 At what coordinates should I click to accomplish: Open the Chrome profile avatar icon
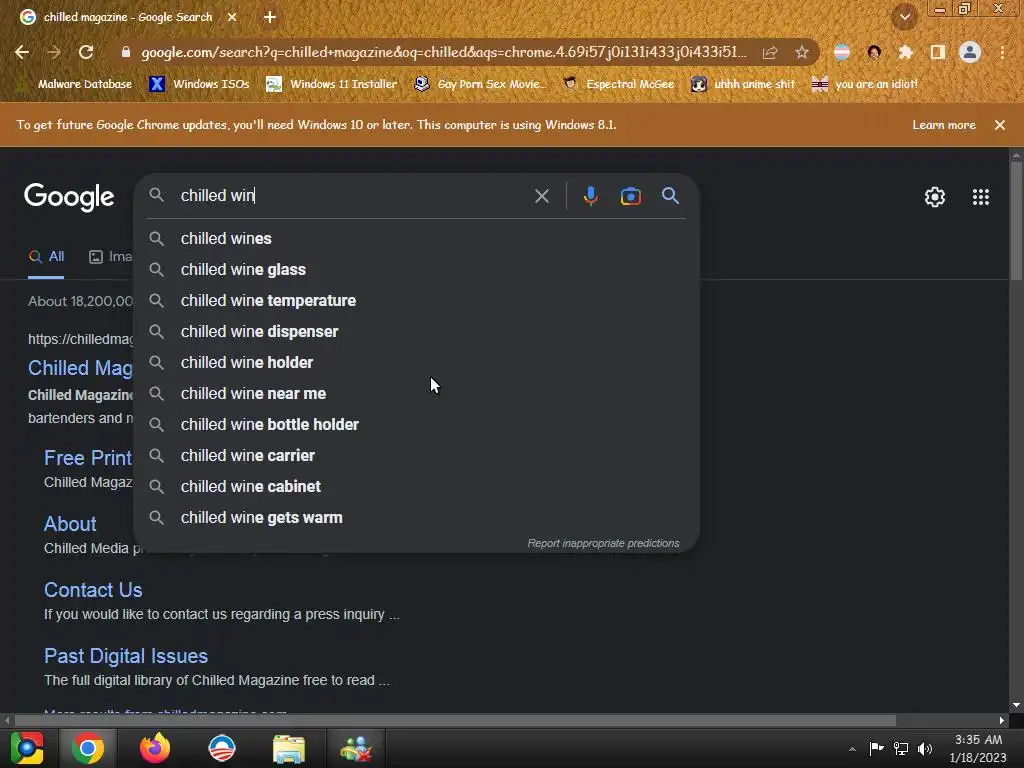coord(970,52)
